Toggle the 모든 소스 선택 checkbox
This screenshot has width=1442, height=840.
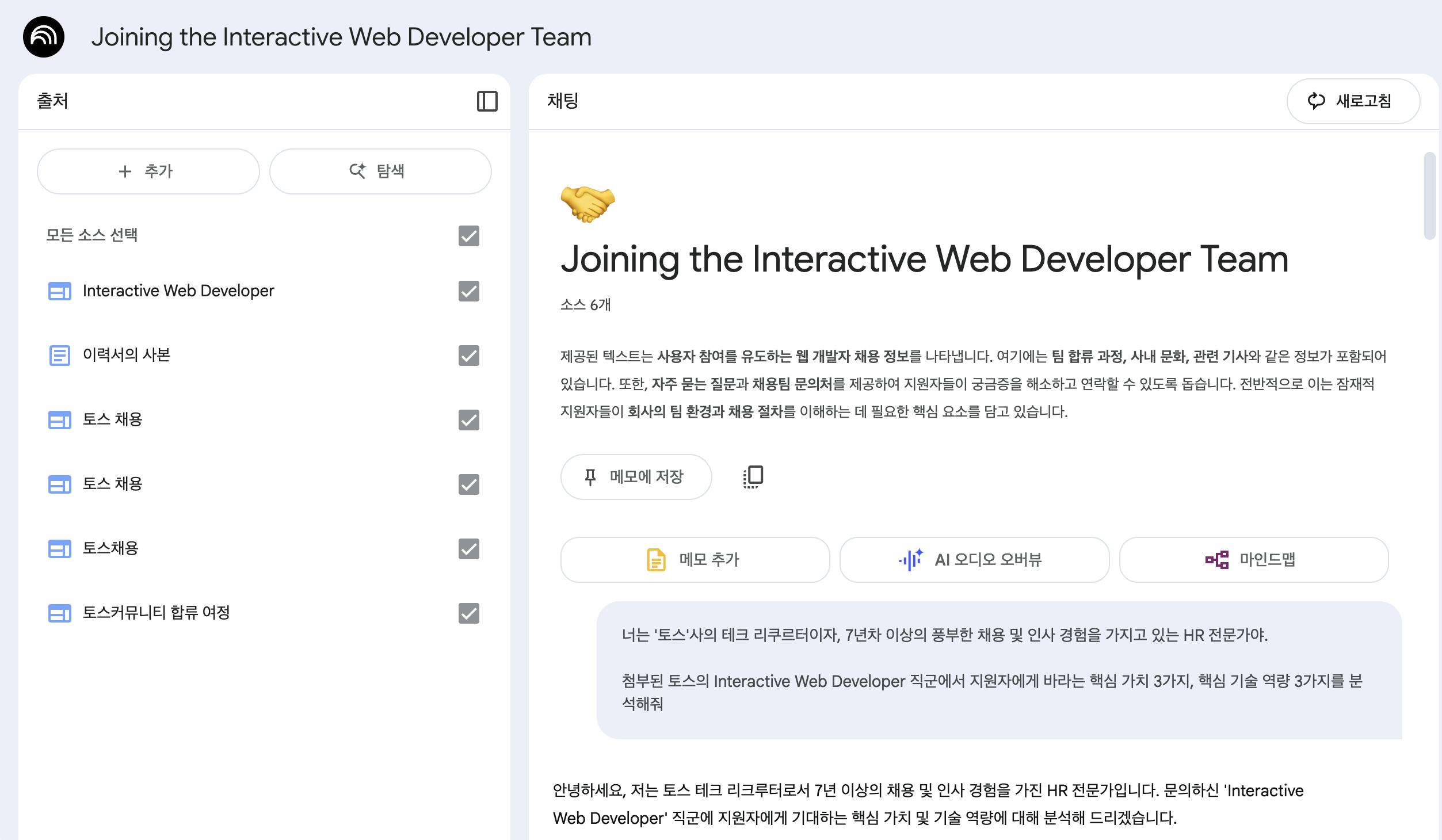click(x=469, y=236)
